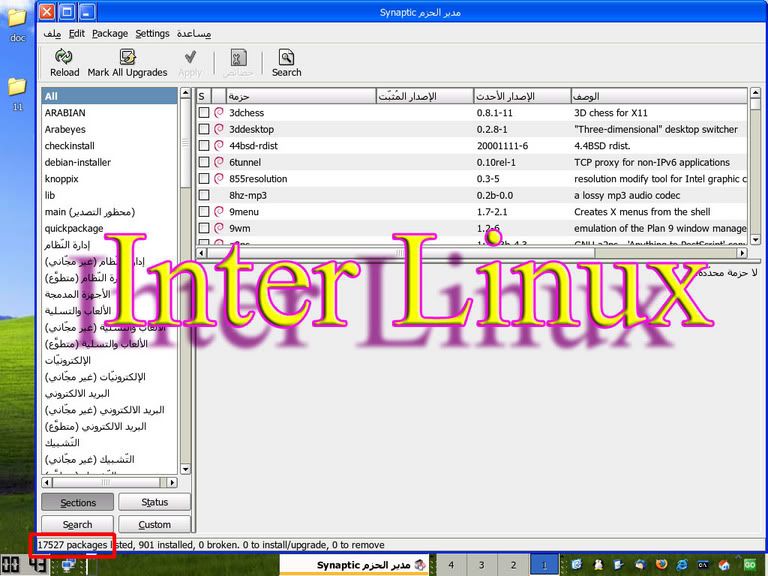Sort packages by حزمة column header
768x576 pixels.
[x=300, y=96]
